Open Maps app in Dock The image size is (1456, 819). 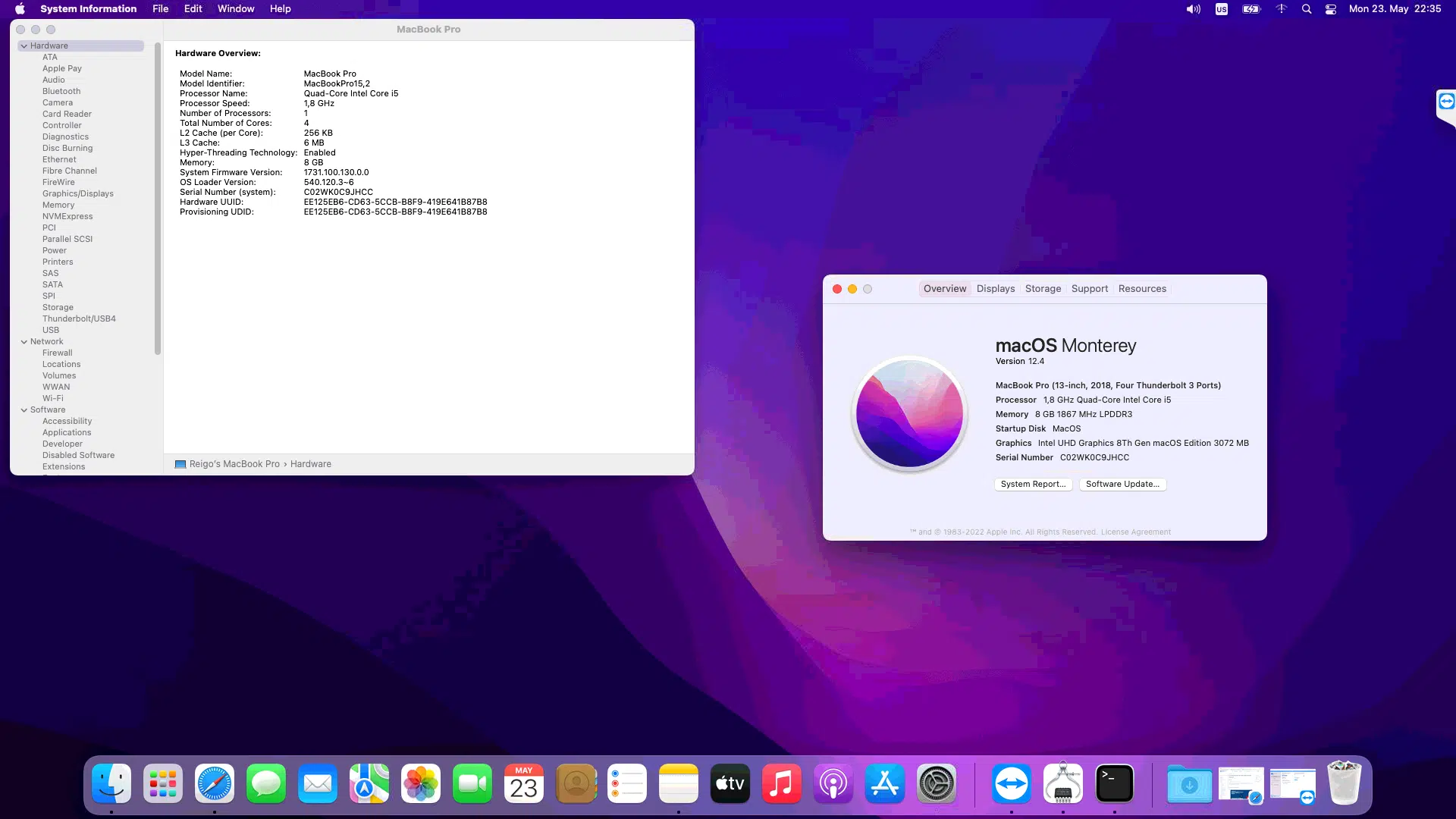(x=369, y=783)
